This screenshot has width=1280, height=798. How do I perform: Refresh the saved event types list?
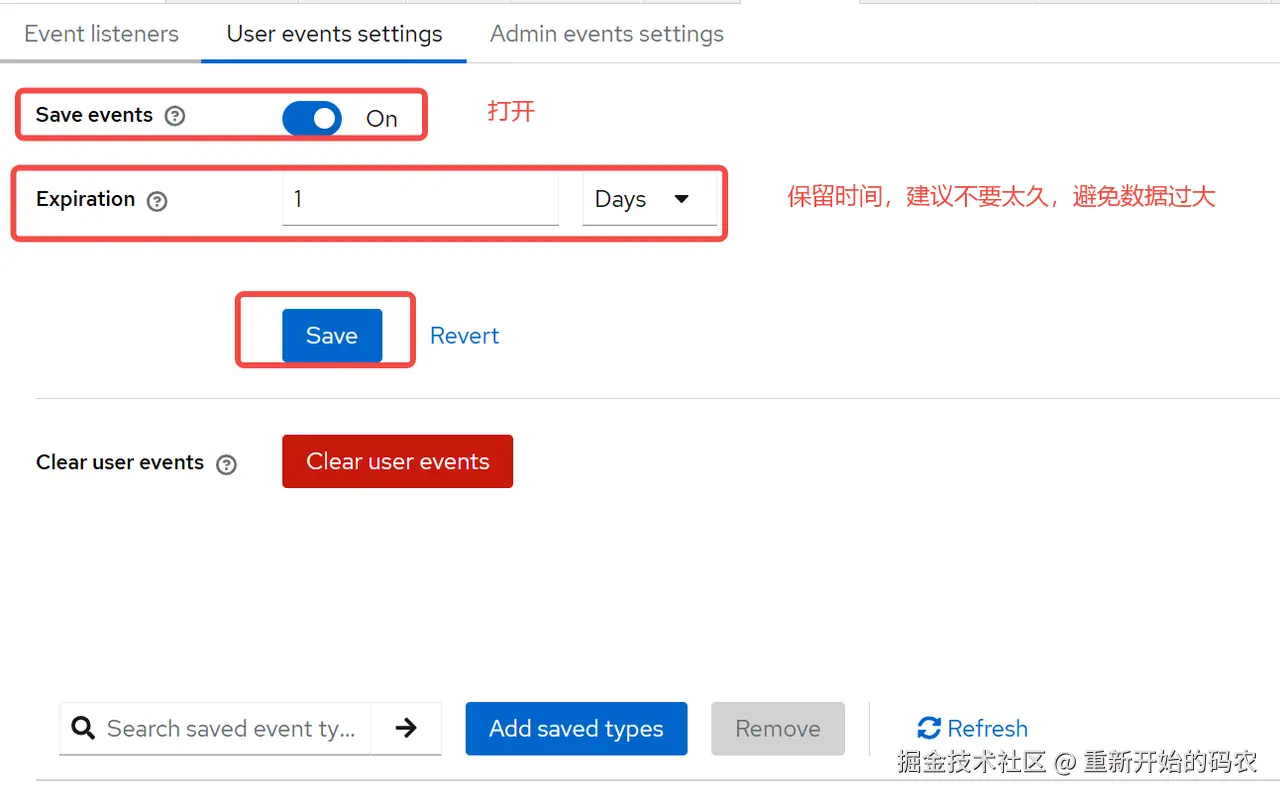click(972, 728)
